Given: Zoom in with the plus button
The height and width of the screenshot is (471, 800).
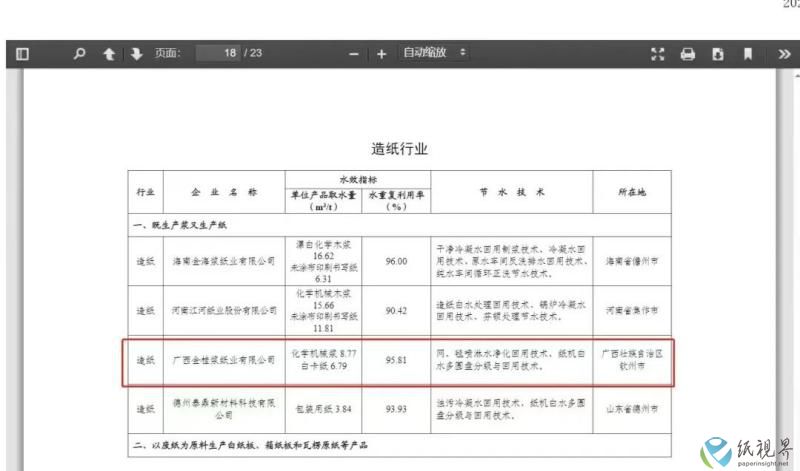Looking at the screenshot, I should (381, 54).
